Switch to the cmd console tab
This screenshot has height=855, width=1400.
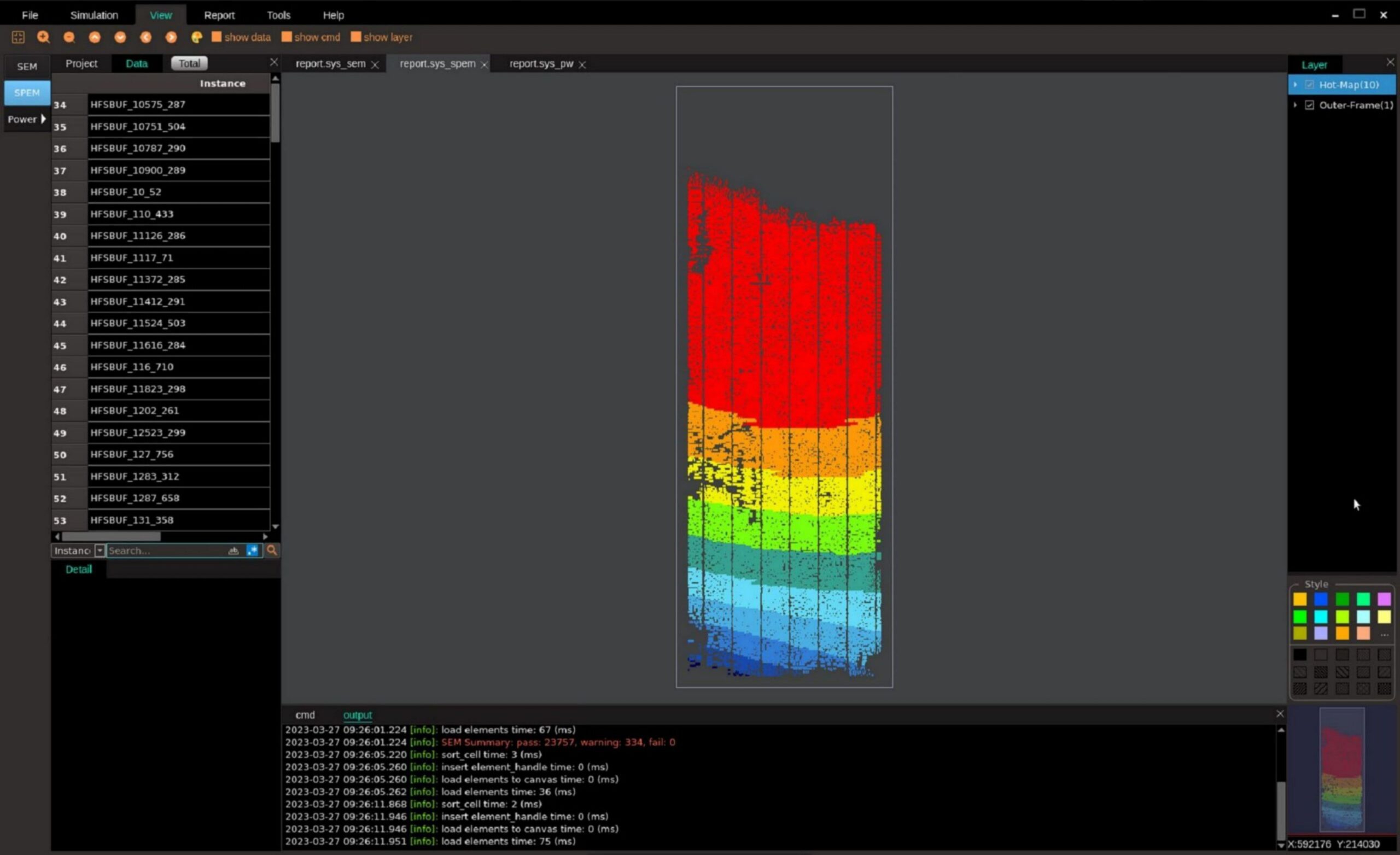pyautogui.click(x=305, y=715)
